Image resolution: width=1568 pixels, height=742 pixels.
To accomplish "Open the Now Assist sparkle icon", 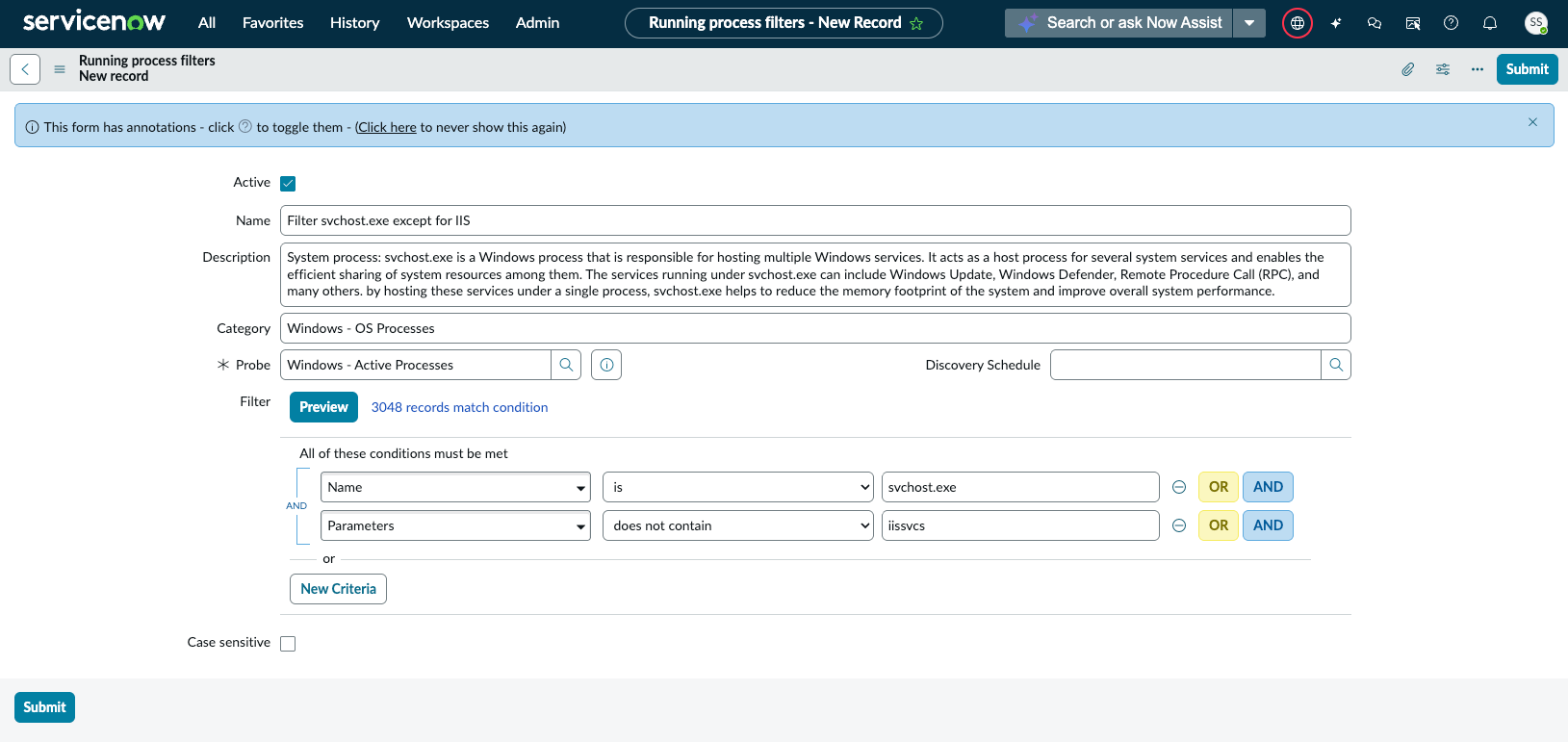I will [x=1336, y=23].
